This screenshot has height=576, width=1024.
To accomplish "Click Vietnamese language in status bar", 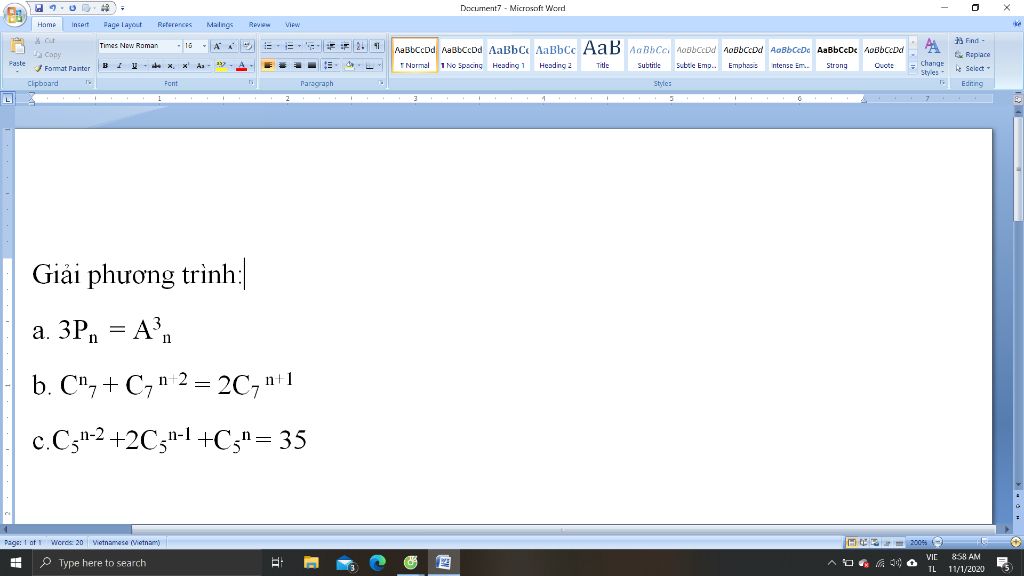I will pyautogui.click(x=126, y=542).
